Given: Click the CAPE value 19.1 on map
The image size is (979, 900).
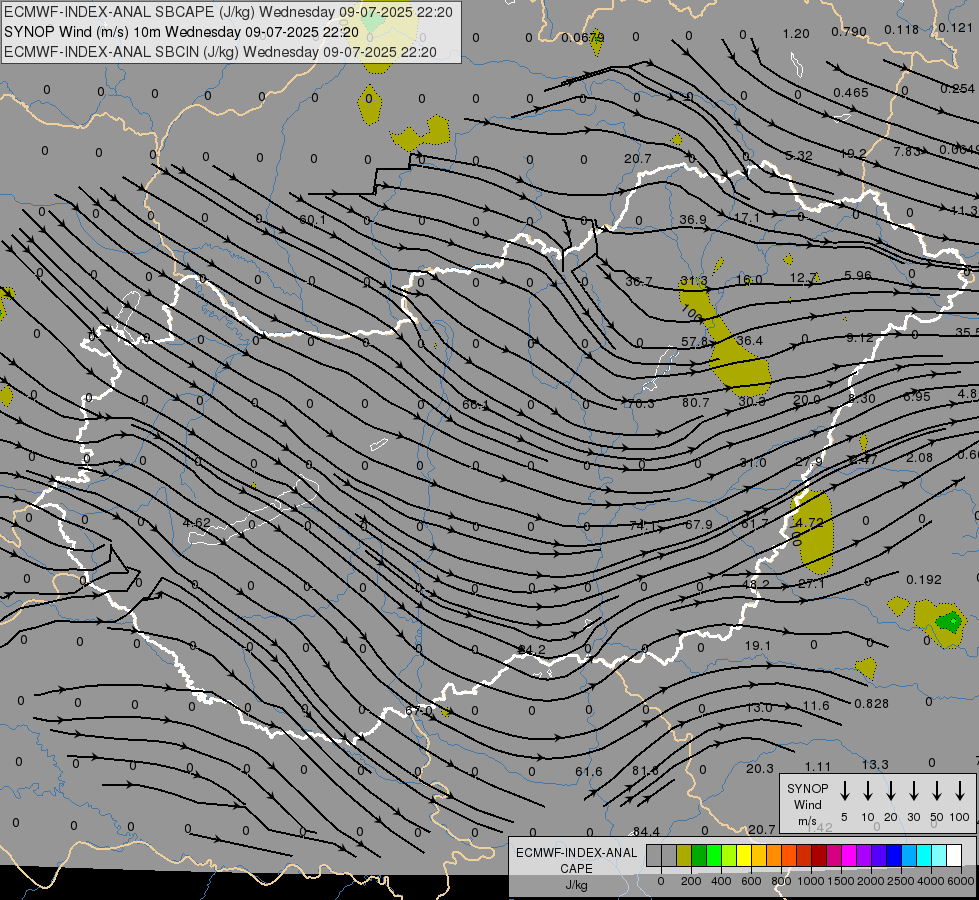Looking at the screenshot, I should point(757,645).
